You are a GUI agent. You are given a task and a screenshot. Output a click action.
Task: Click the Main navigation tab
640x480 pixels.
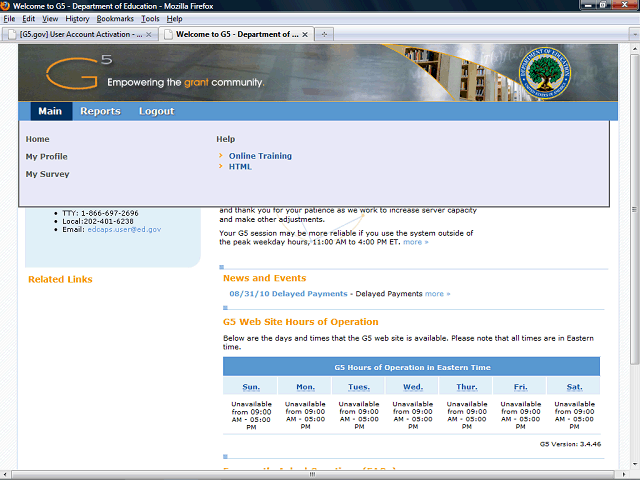(x=51, y=111)
